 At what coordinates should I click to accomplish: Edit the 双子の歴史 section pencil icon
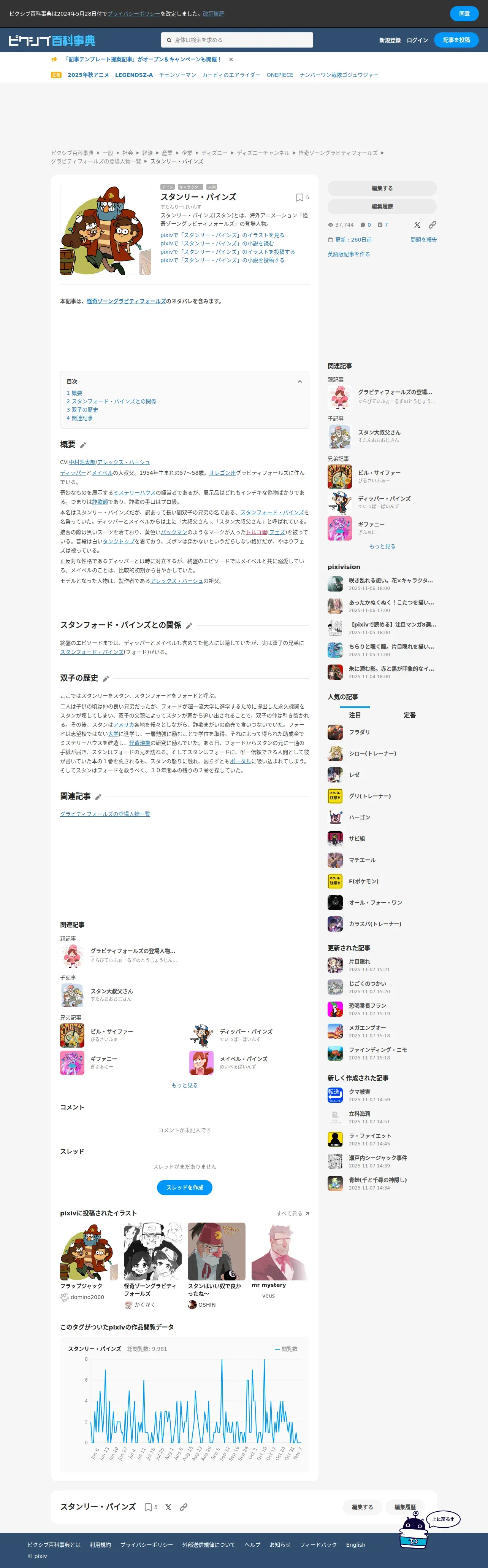click(105, 679)
